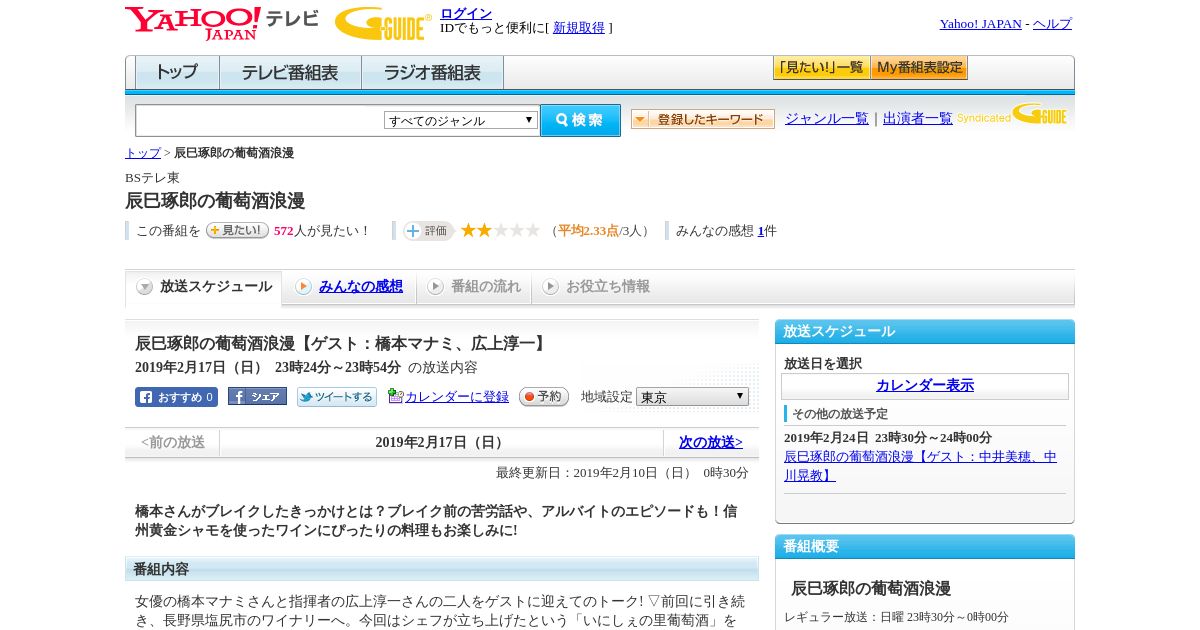Open カレンダー表示 link in schedule panel
1200x630 pixels.
click(925, 386)
